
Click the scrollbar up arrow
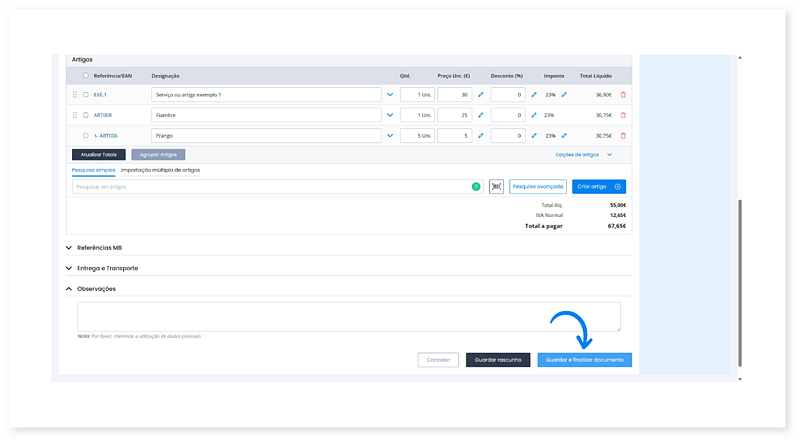[x=740, y=58]
